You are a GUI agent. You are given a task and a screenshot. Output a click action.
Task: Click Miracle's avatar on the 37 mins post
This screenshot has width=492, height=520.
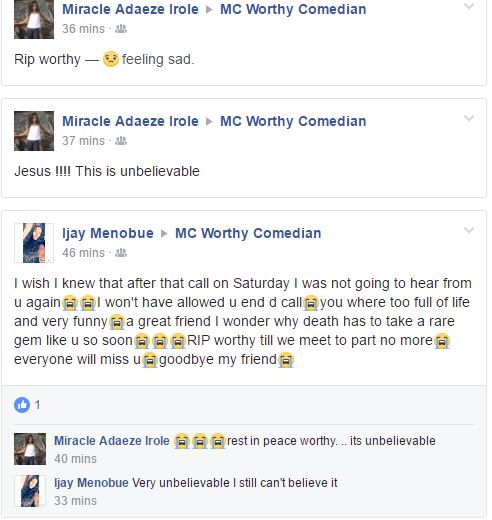click(x=34, y=131)
